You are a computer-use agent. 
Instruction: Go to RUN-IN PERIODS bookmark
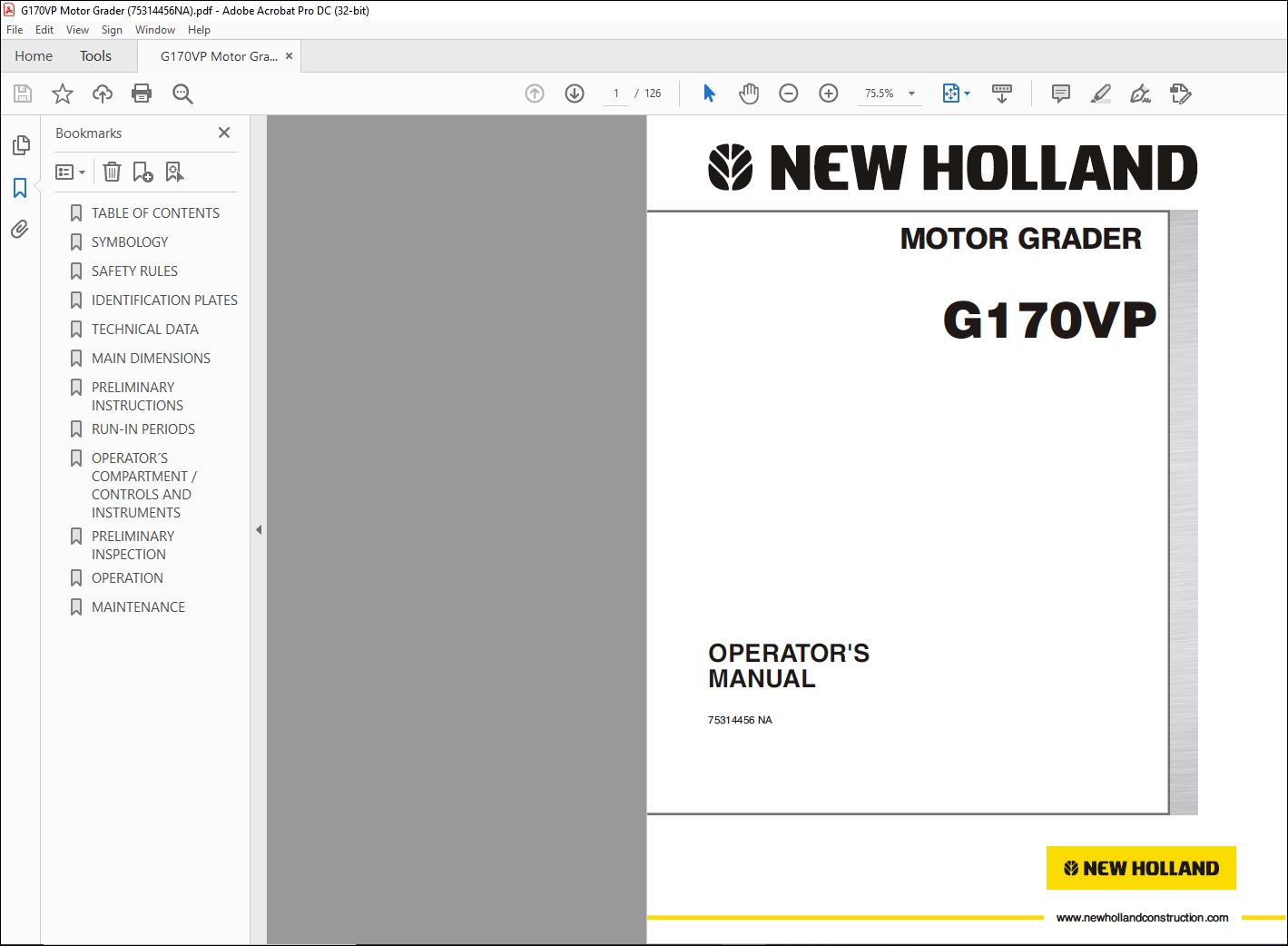[143, 429]
